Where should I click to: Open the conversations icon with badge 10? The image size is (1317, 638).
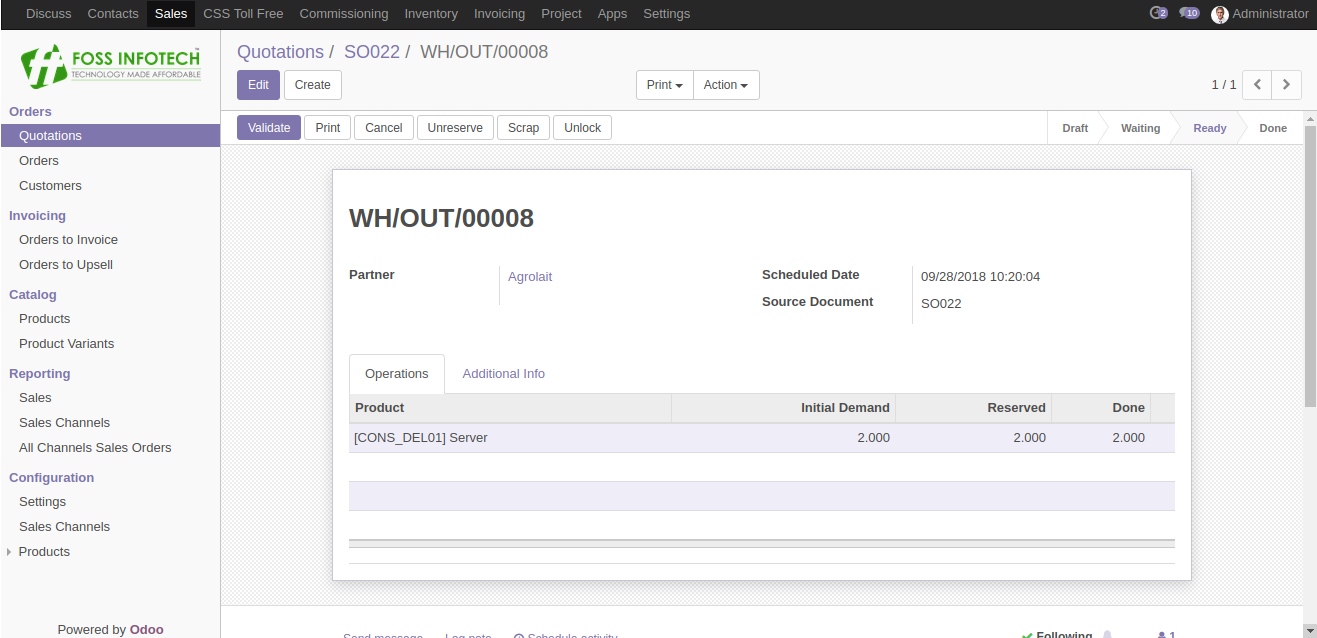click(1189, 13)
